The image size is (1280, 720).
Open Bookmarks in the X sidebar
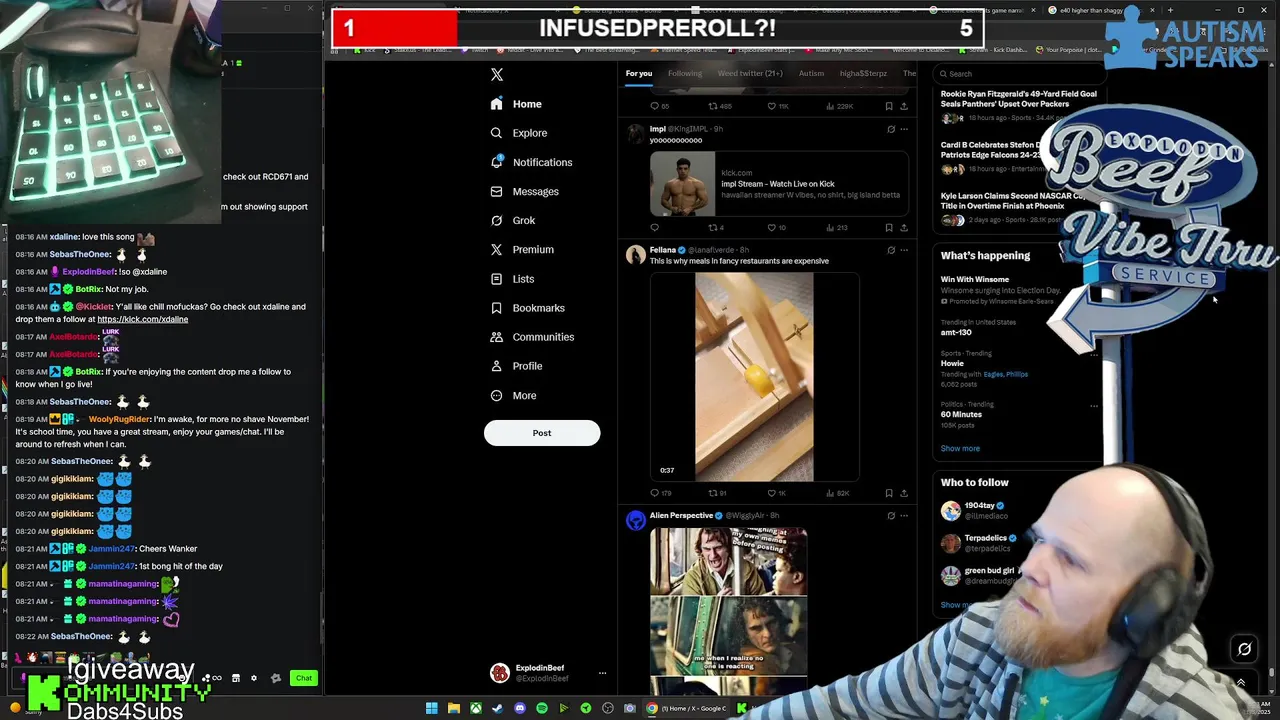(x=527, y=308)
